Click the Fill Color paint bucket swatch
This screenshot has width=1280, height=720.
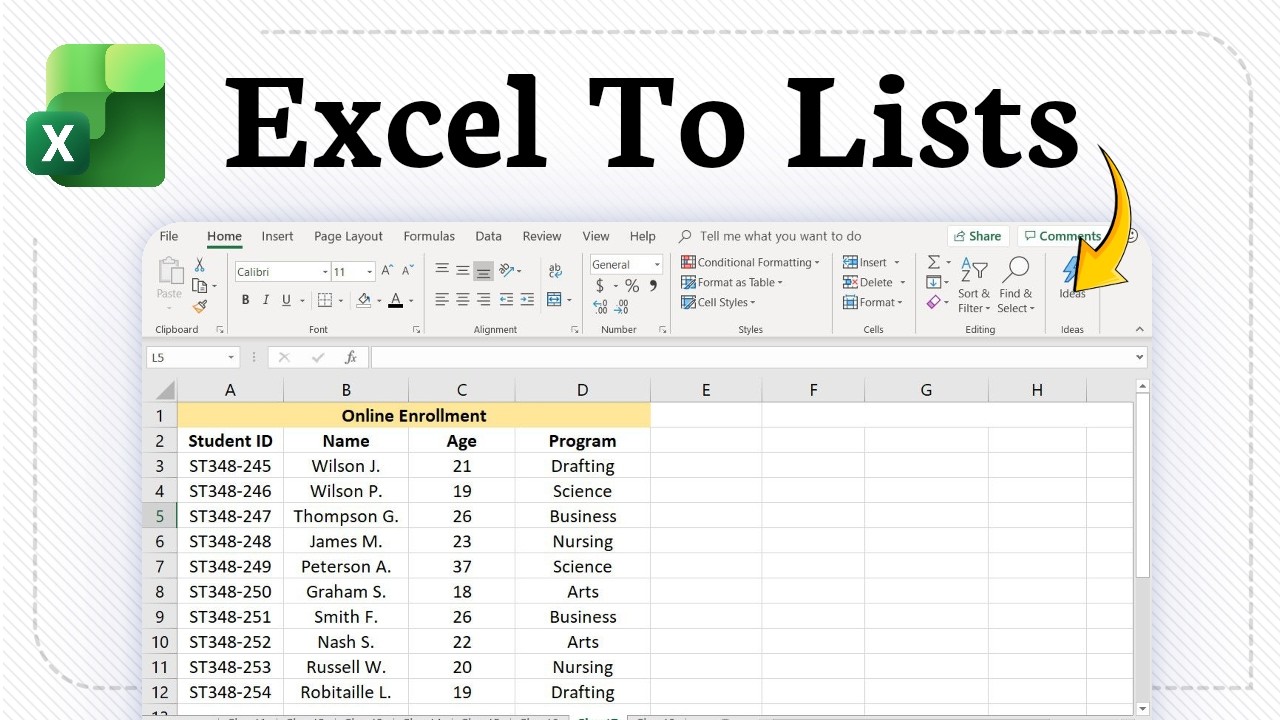[x=363, y=300]
